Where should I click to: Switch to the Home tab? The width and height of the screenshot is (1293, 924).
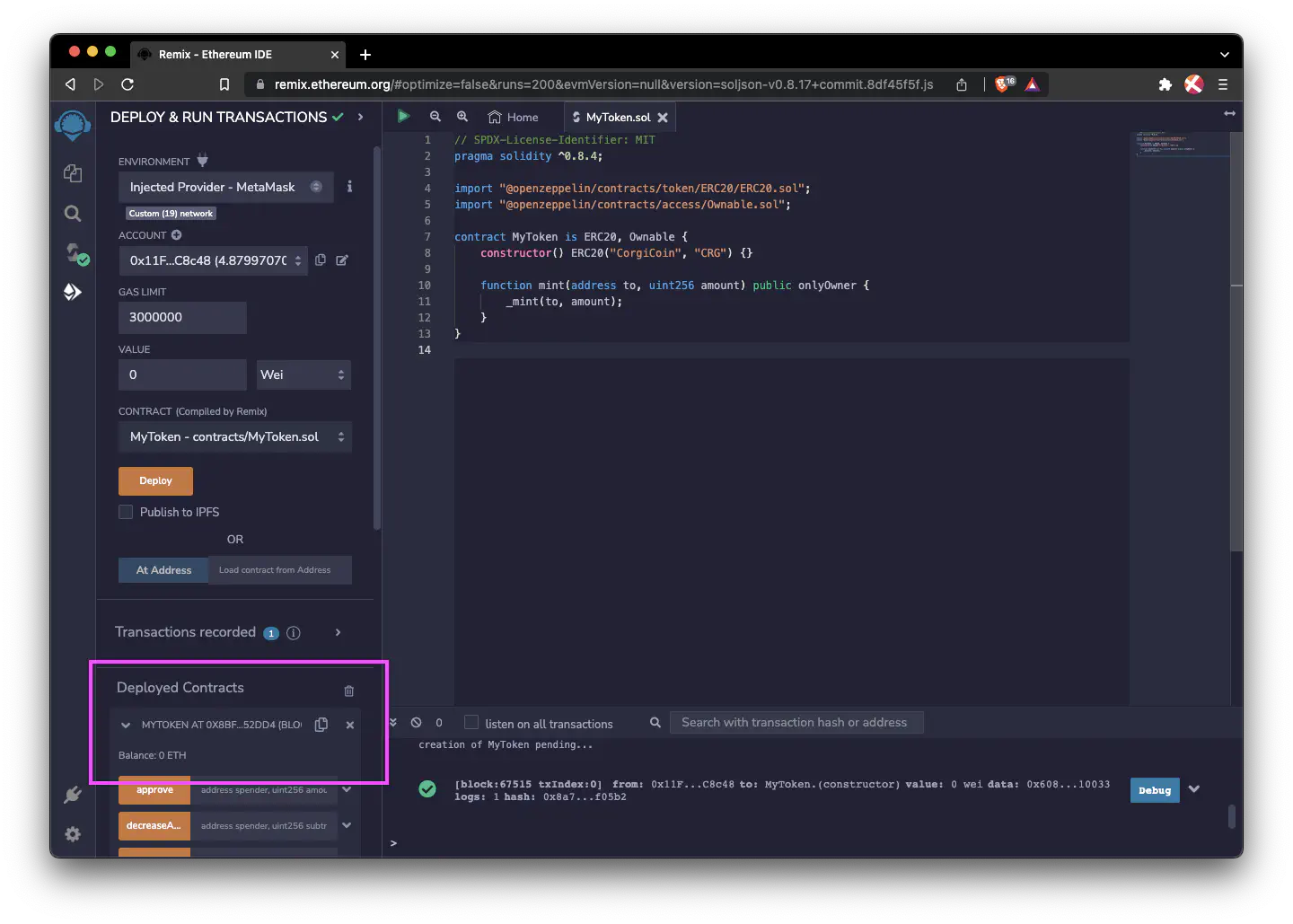[514, 117]
